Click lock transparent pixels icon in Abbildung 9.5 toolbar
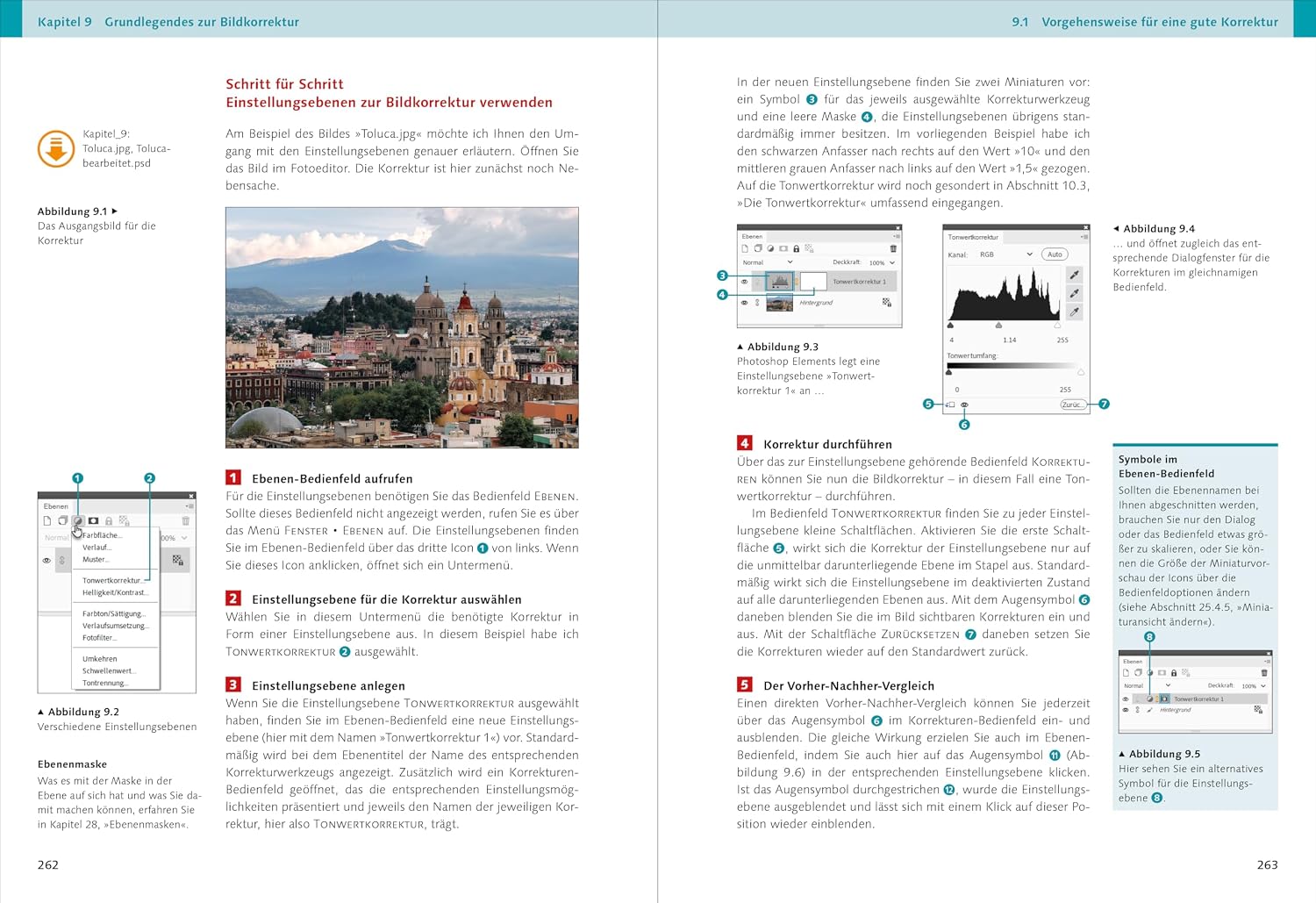The image size is (1316, 903). coord(1185,673)
